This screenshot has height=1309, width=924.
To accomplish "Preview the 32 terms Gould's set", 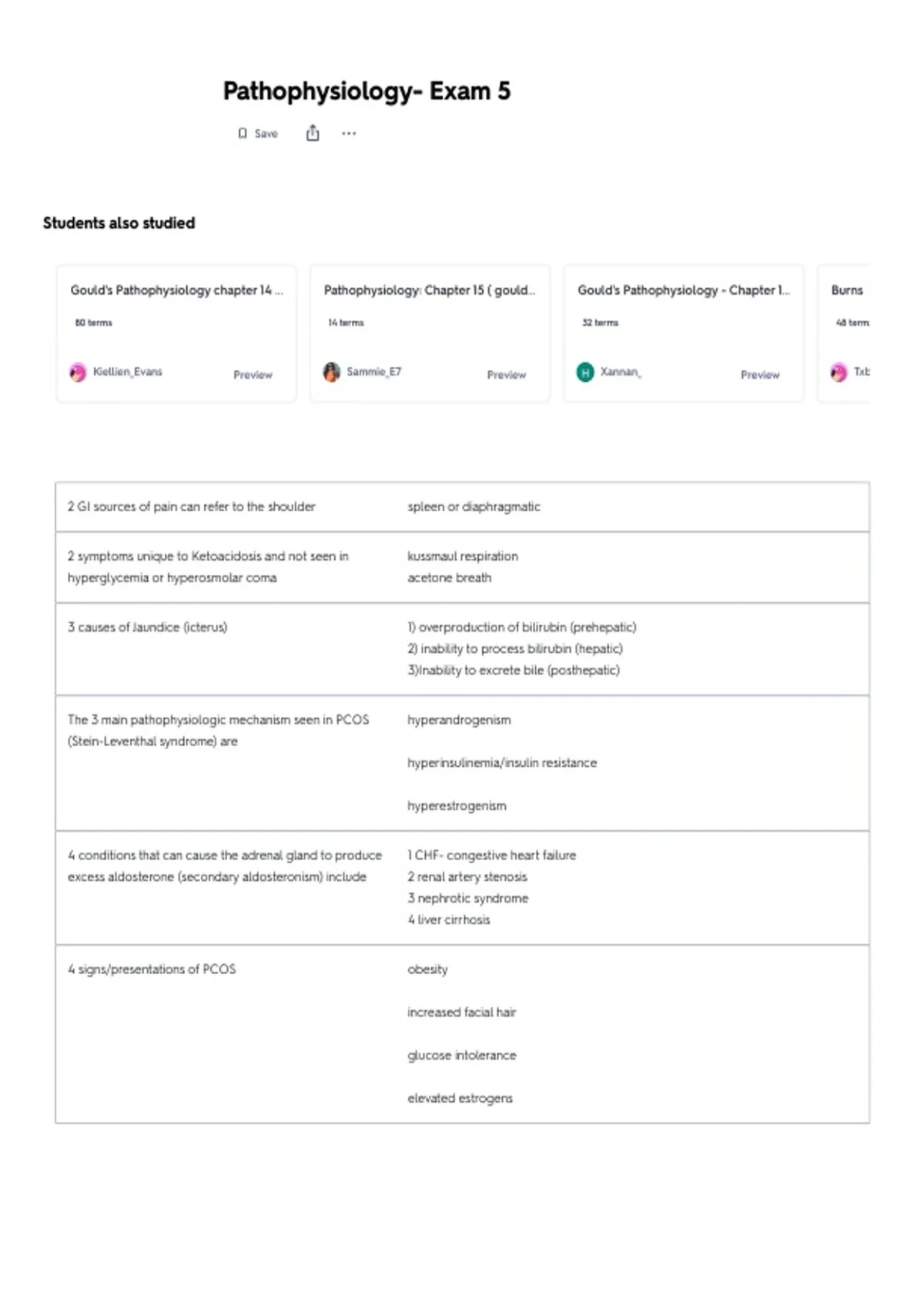I will click(x=760, y=375).
